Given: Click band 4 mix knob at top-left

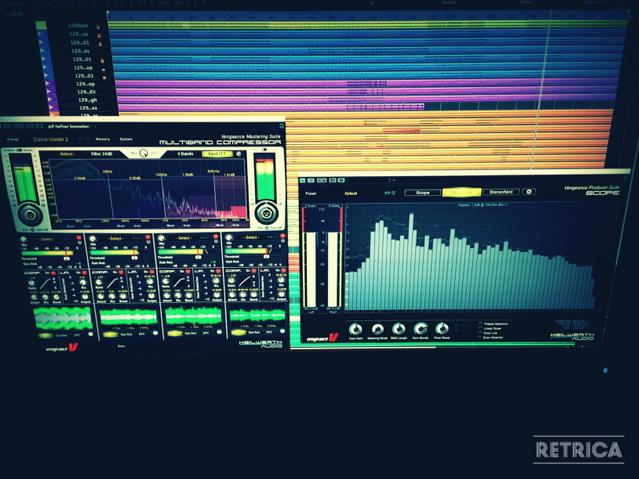Looking at the screenshot, I should click(x=229, y=238).
